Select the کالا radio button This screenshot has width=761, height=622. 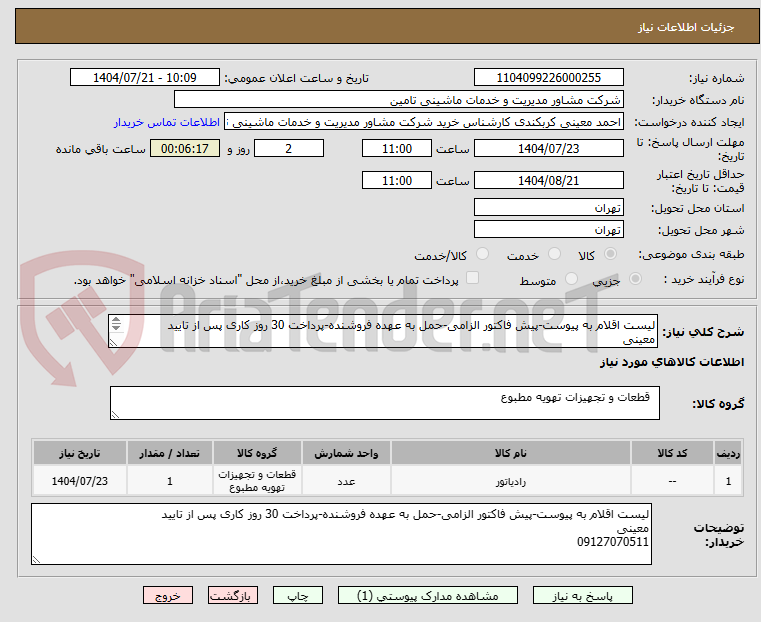(x=610, y=254)
